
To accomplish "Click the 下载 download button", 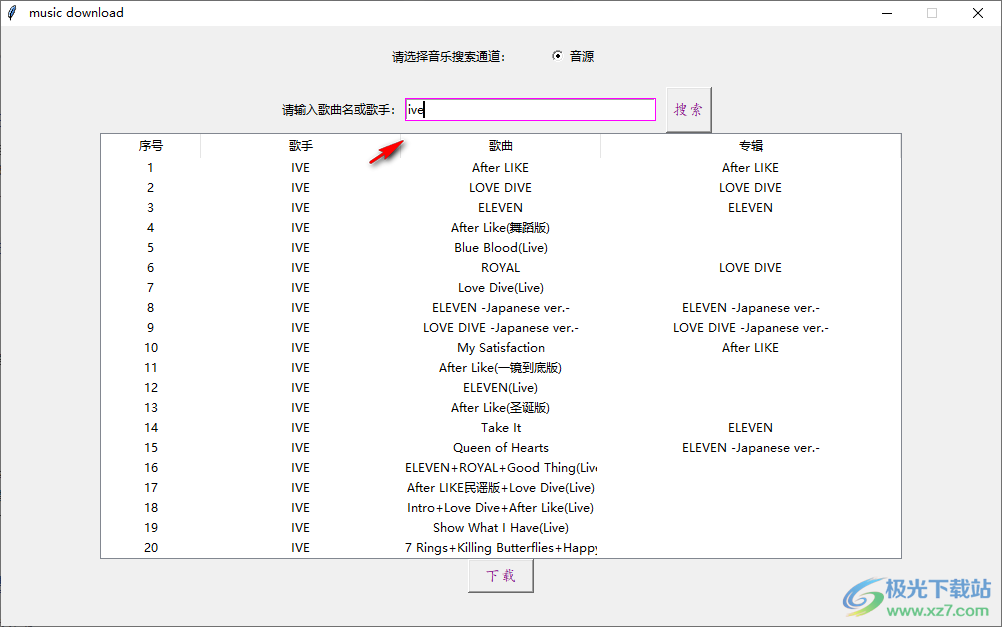I will pyautogui.click(x=500, y=576).
